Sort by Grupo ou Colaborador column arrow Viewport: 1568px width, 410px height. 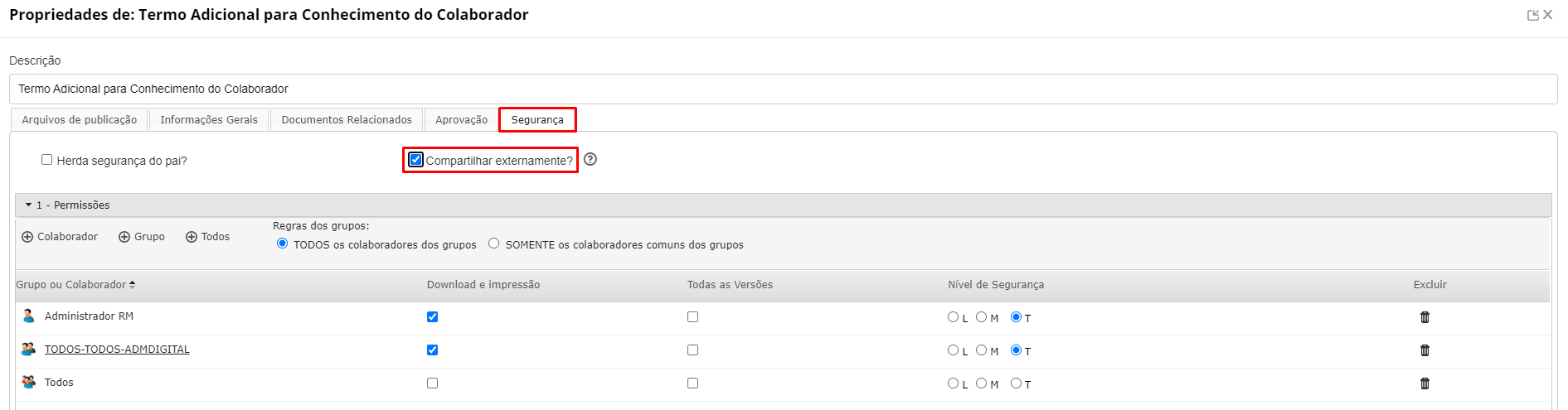(133, 285)
